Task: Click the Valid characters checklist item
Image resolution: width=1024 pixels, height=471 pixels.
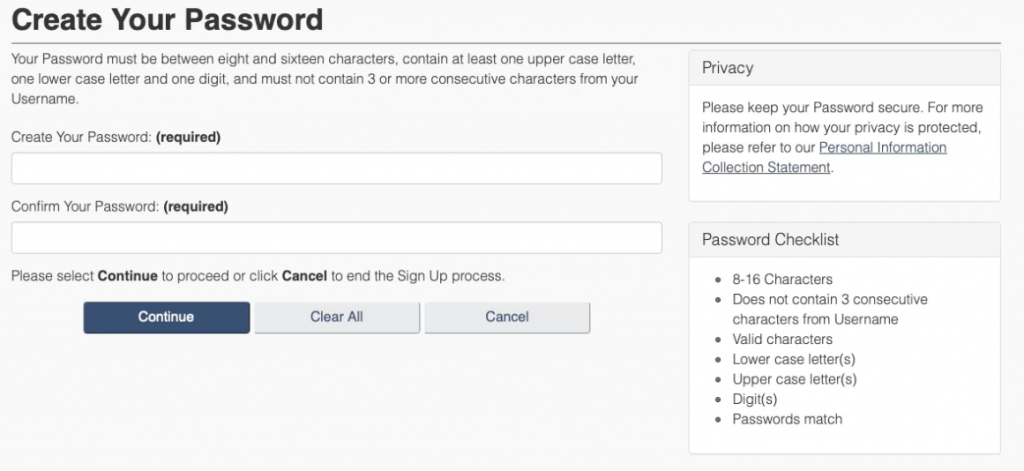Action: [x=782, y=339]
